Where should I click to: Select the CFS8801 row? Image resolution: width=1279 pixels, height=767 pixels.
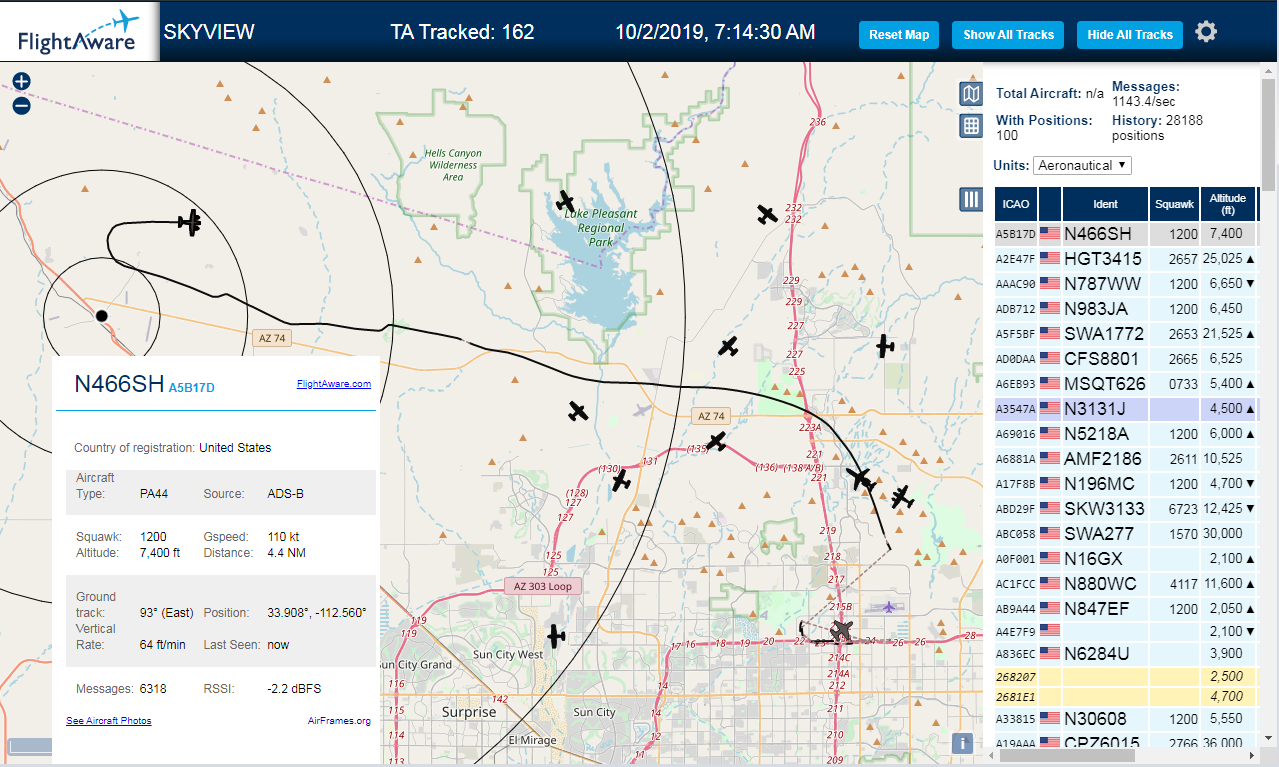(1127, 359)
